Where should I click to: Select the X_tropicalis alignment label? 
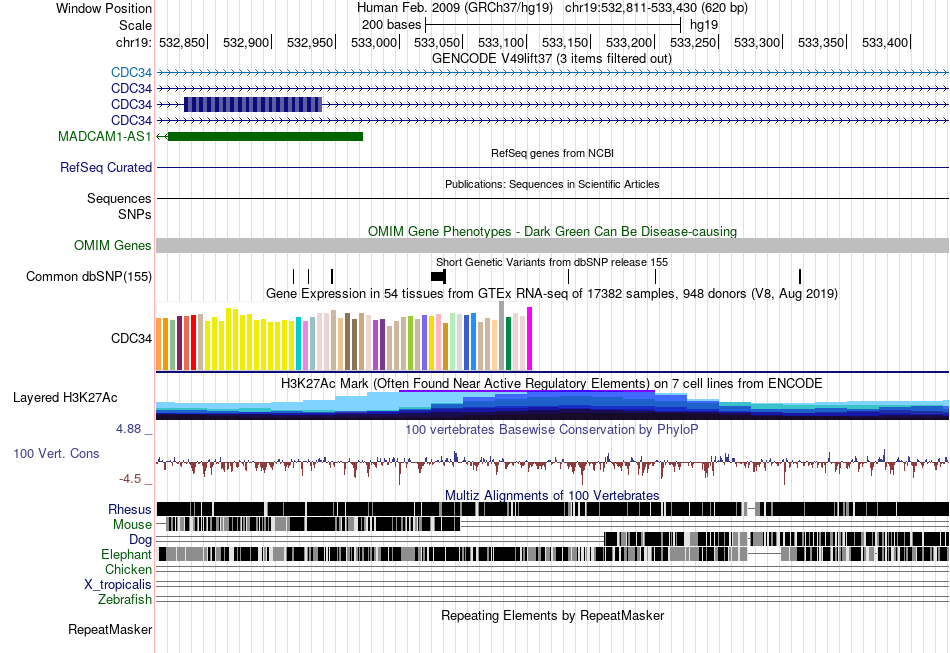pyautogui.click(x=118, y=585)
